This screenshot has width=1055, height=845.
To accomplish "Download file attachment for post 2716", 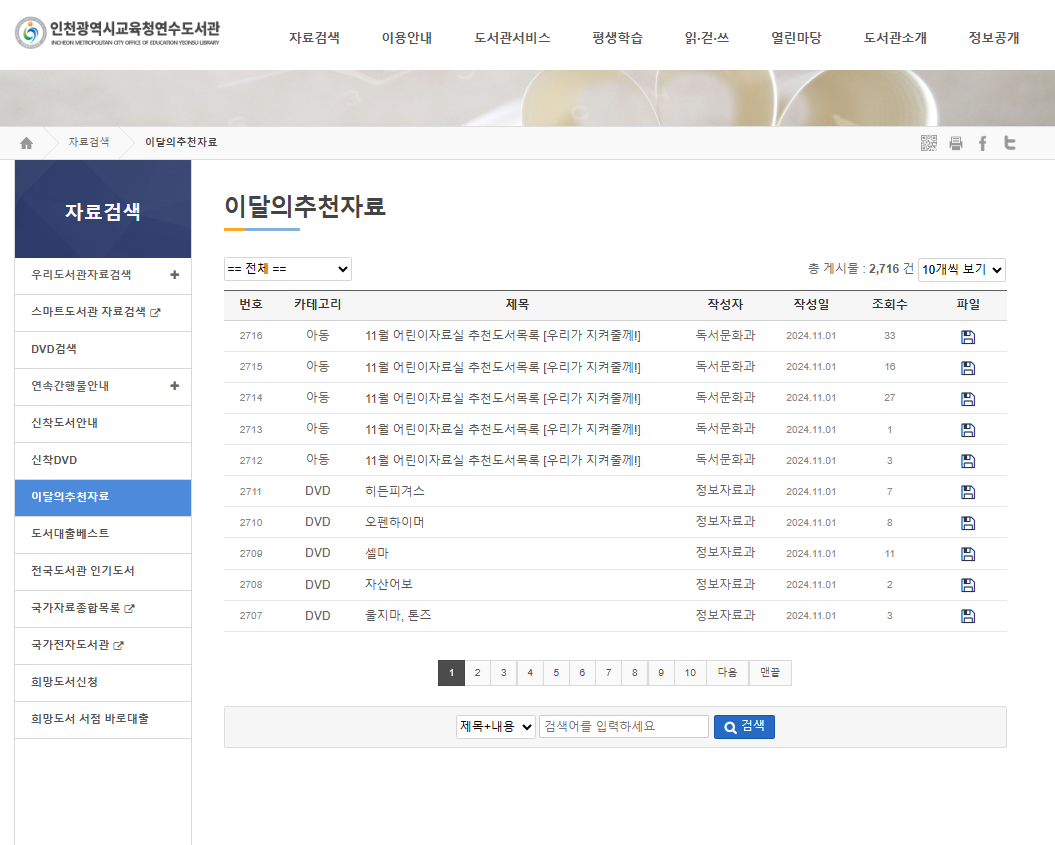I will pos(967,337).
